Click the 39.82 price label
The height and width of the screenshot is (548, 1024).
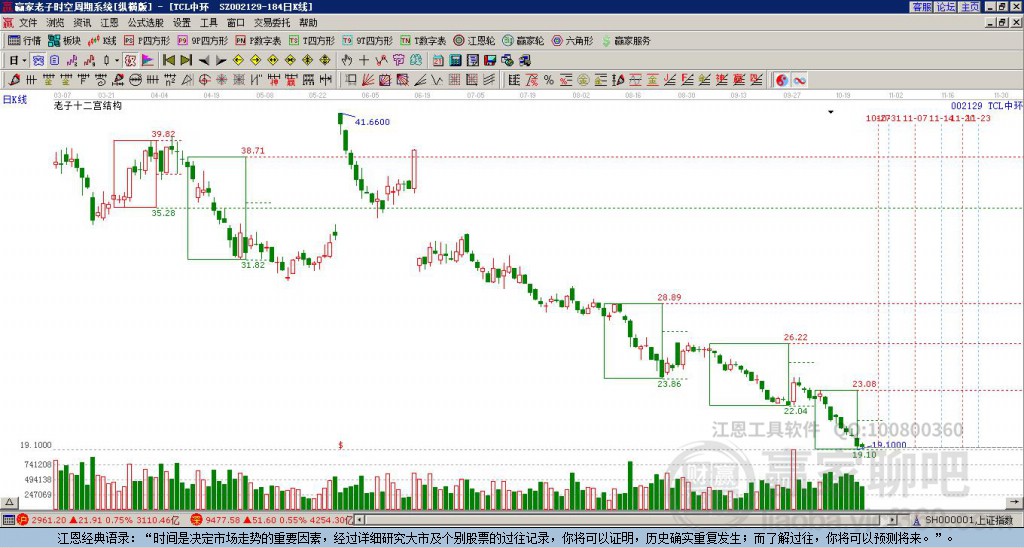pyautogui.click(x=163, y=134)
